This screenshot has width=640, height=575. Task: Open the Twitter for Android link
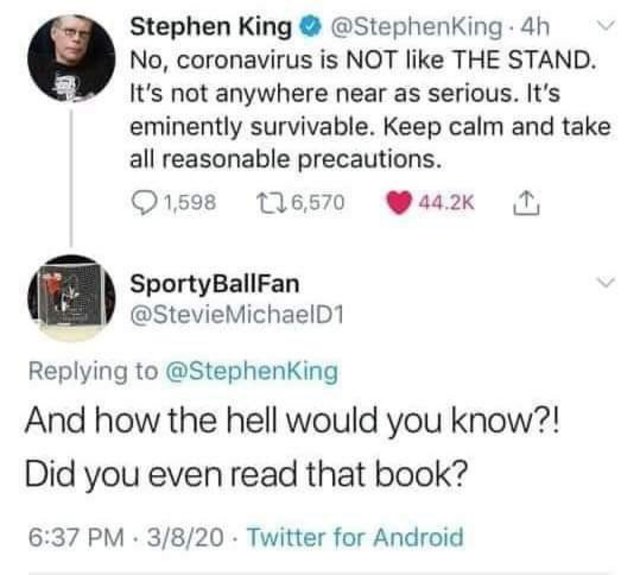coord(356,537)
